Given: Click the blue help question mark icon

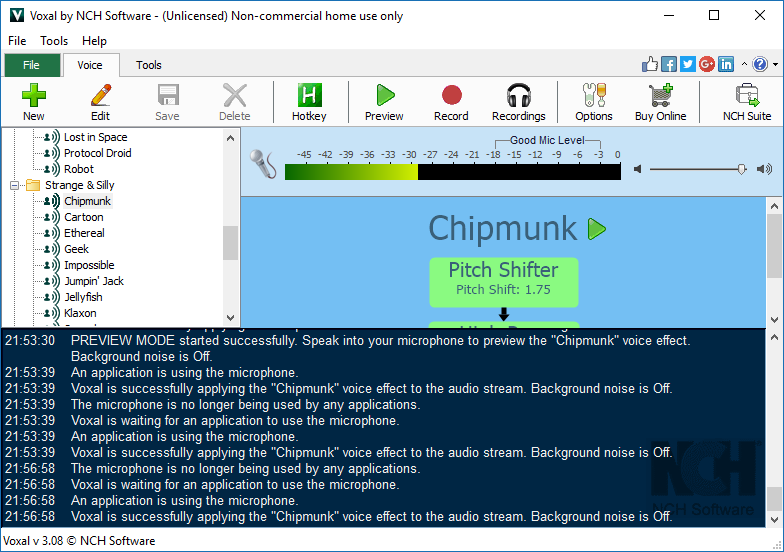Looking at the screenshot, I should [760, 64].
